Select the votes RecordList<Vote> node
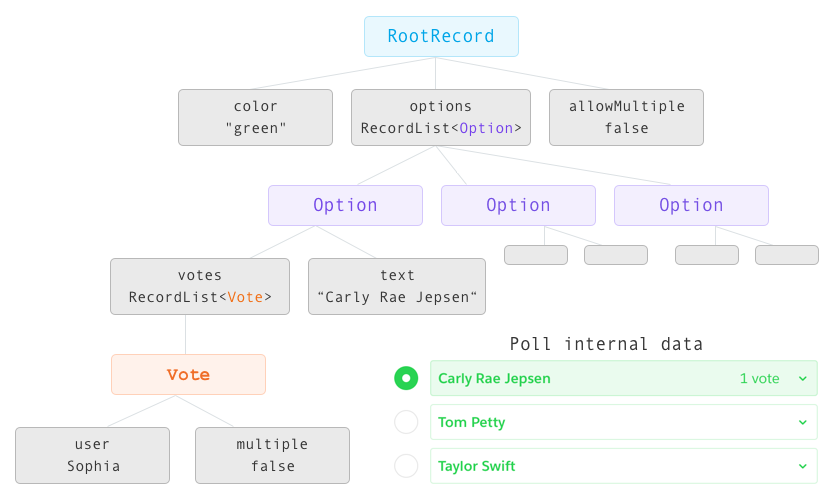The width and height of the screenshot is (832, 502). (200, 287)
